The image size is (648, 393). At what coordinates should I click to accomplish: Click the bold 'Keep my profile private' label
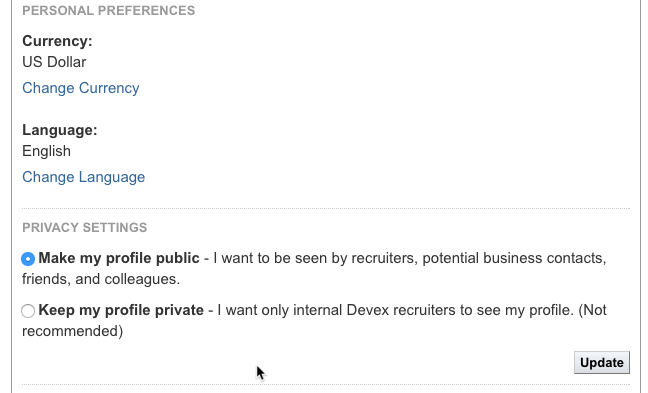click(121, 310)
